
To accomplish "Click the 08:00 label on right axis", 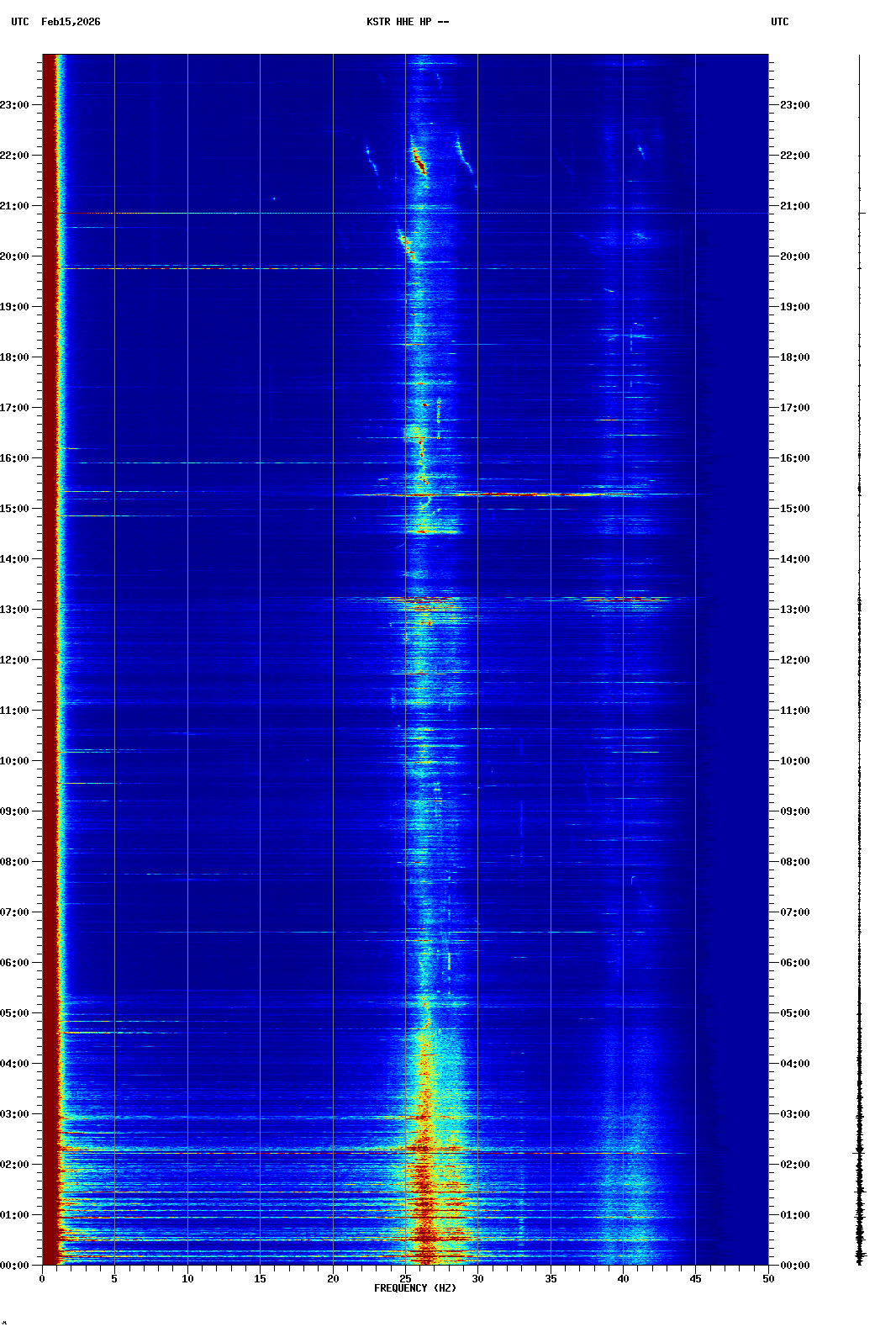I will tap(794, 862).
